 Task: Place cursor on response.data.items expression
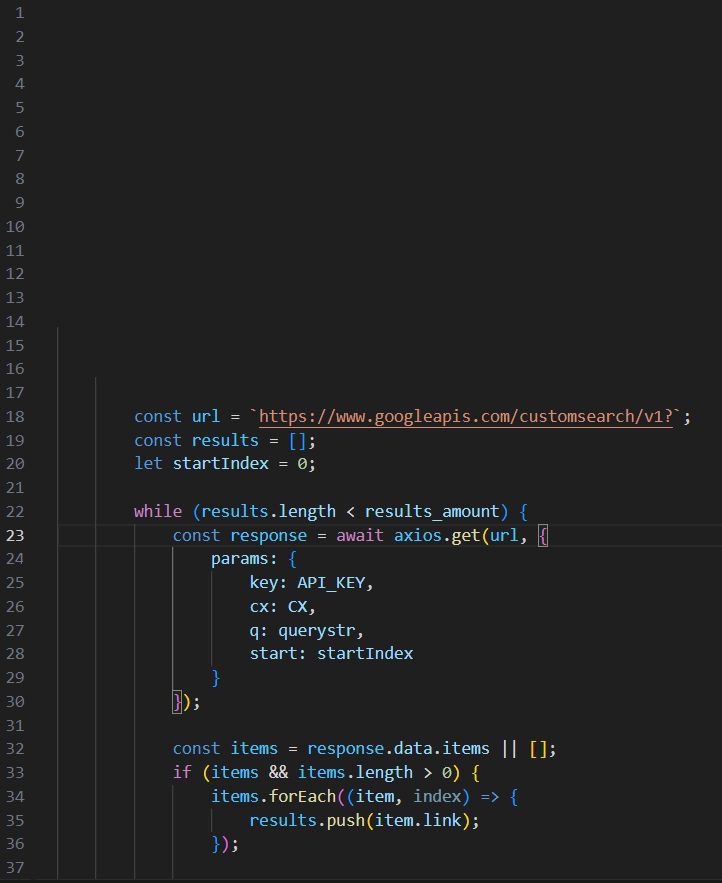click(398, 749)
